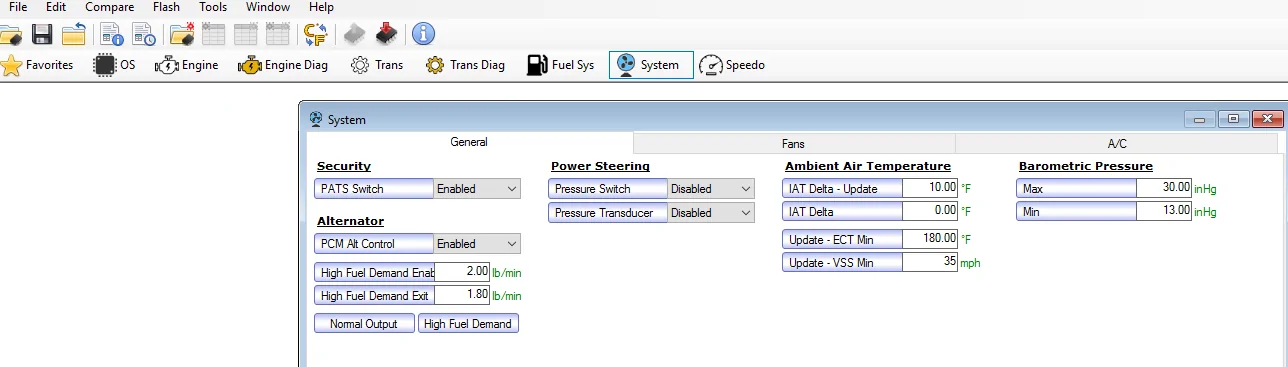Click the Alternator section heading
This screenshot has height=367, width=1288.
pos(350,221)
